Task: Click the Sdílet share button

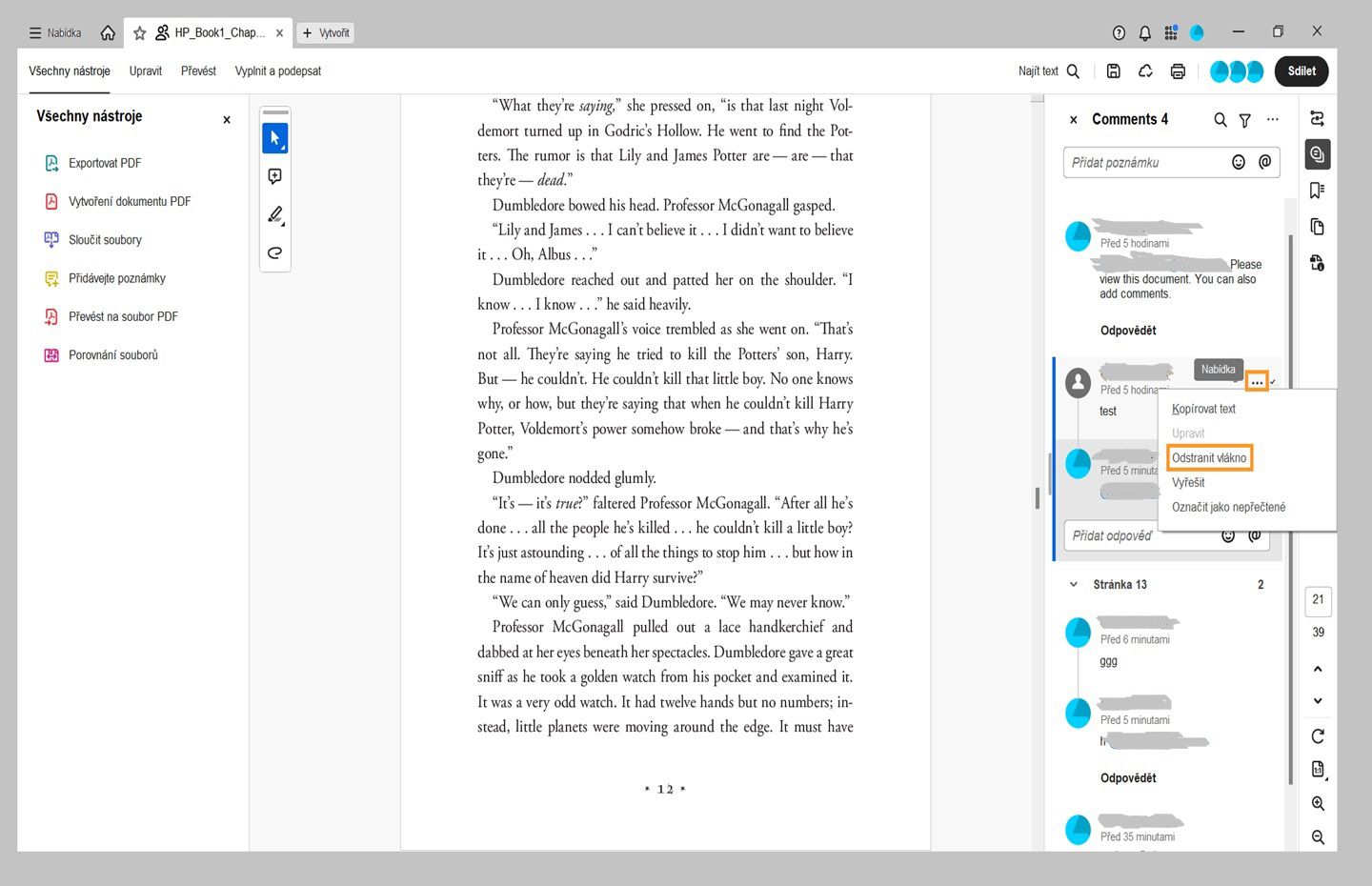Action: (x=1301, y=71)
